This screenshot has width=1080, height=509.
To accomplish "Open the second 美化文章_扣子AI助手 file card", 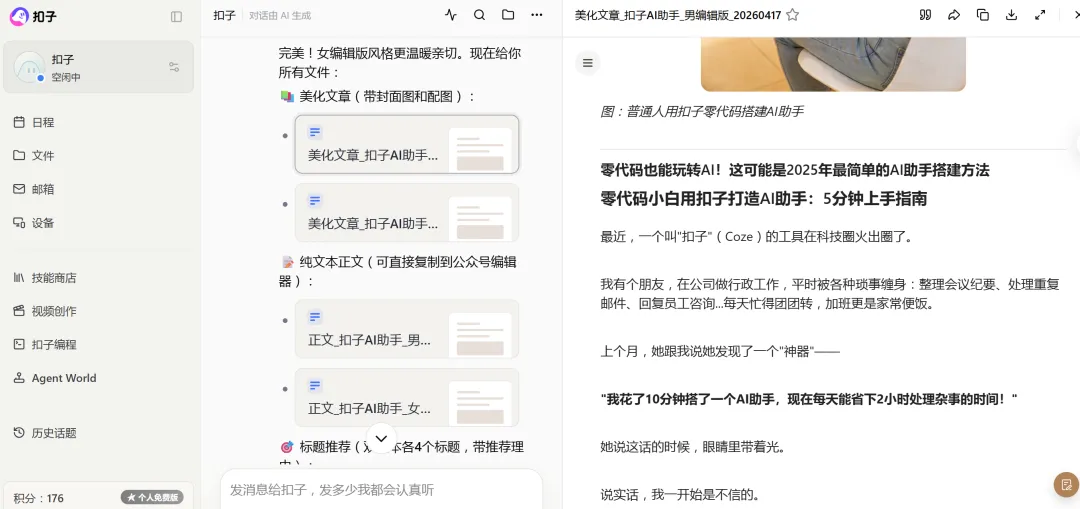I will point(407,212).
